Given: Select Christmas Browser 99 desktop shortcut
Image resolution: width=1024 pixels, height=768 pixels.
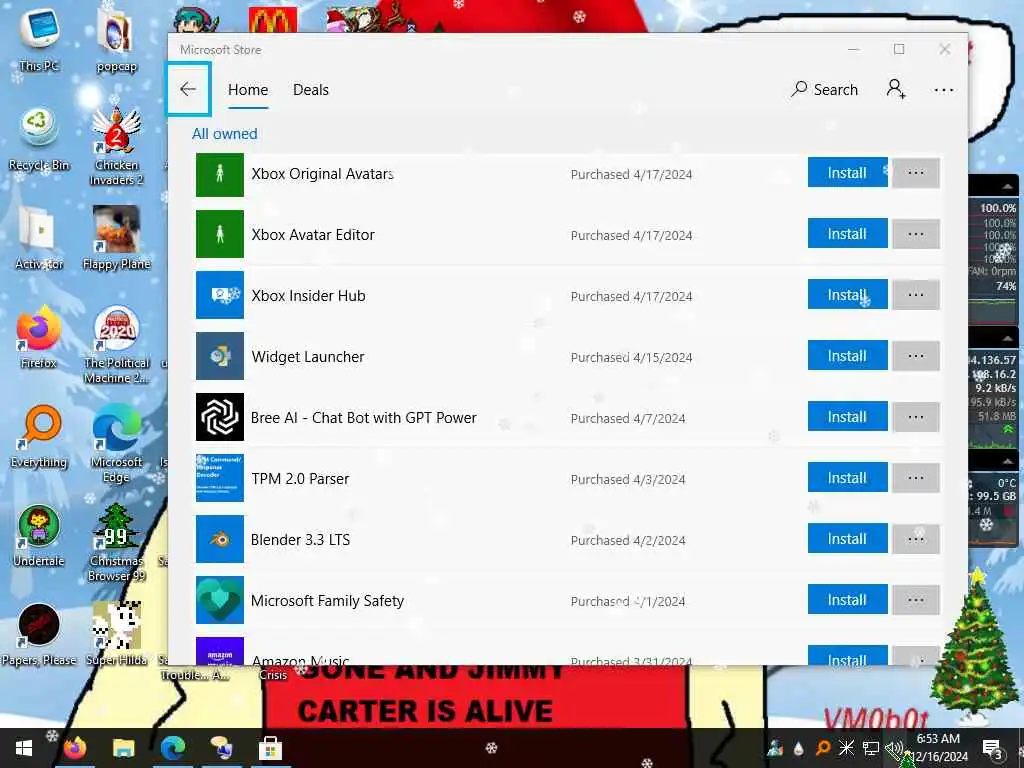Looking at the screenshot, I should coord(116,543).
